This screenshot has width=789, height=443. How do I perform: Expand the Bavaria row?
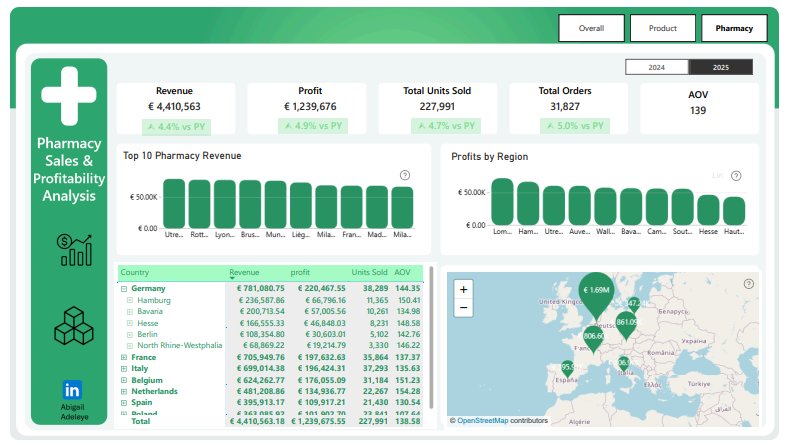130,312
